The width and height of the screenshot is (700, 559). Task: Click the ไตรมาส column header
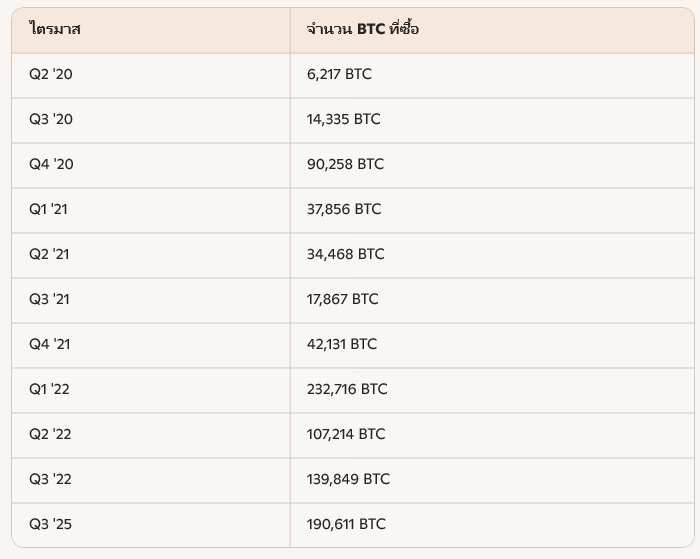click(x=55, y=29)
